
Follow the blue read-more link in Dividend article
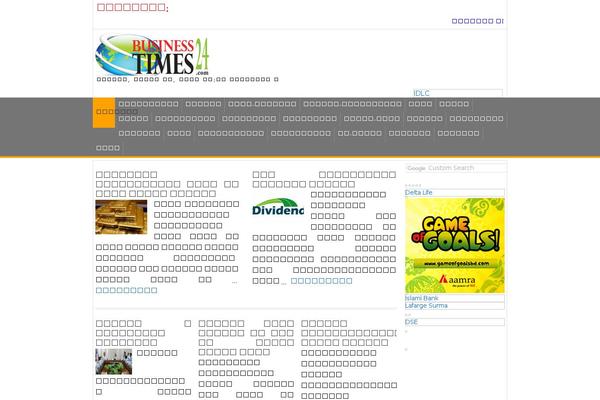(321, 281)
